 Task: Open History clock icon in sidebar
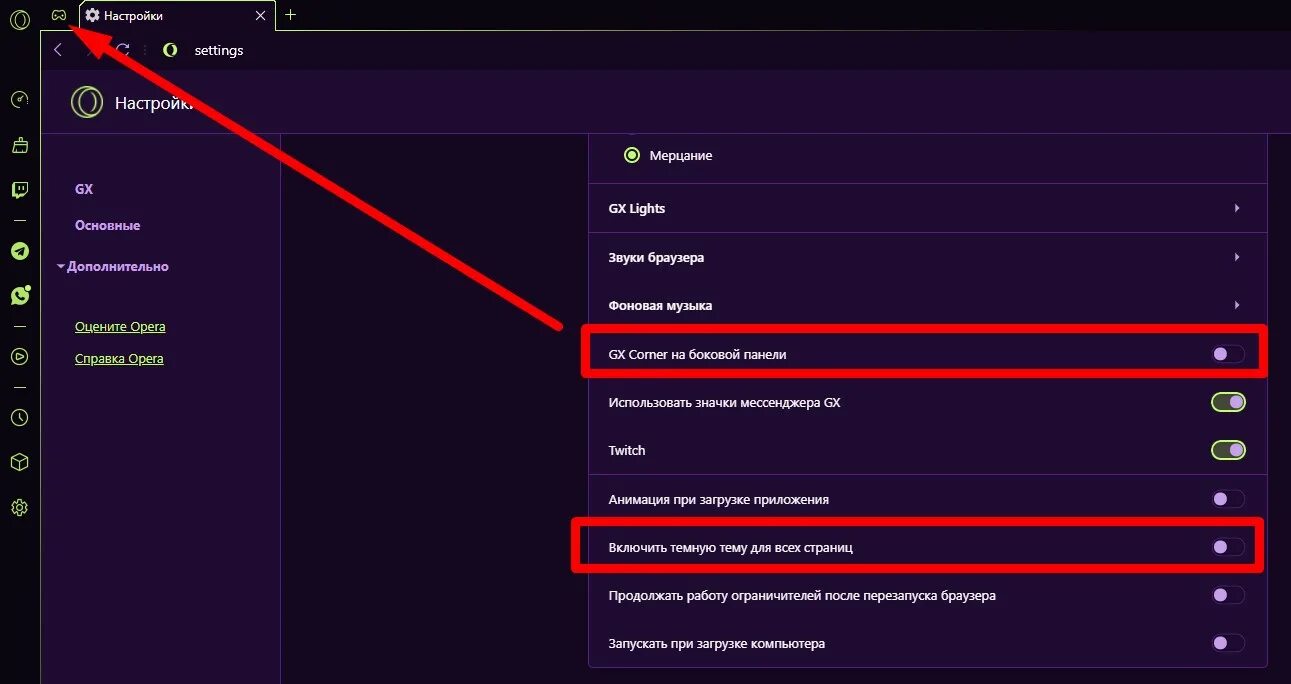coord(19,417)
